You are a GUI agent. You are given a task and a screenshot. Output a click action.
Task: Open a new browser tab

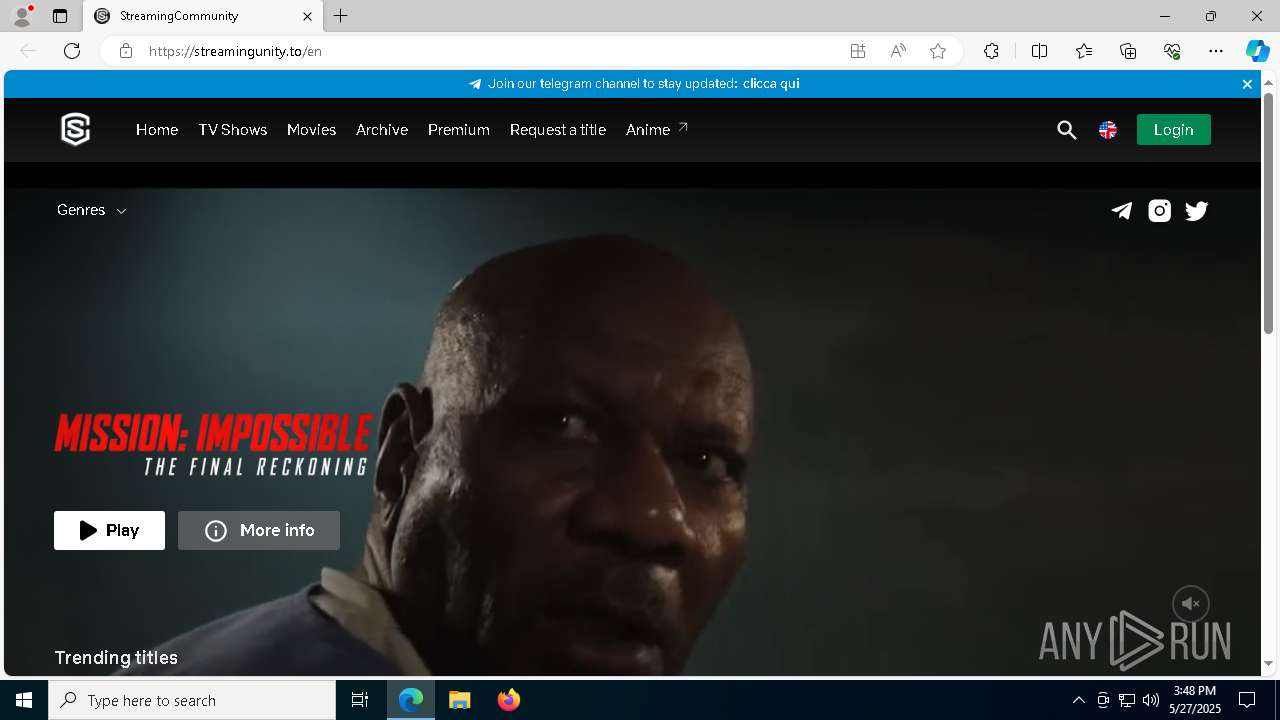pyautogui.click(x=341, y=16)
